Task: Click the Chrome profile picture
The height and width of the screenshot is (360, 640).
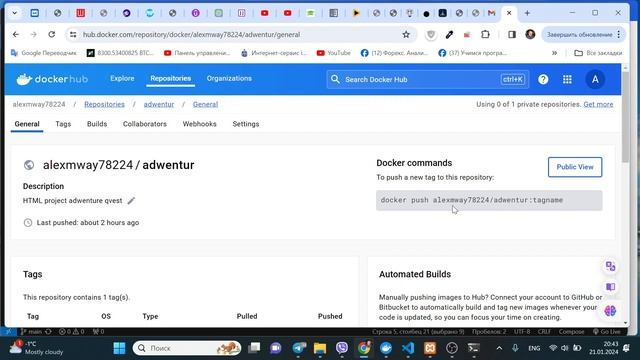Action: coord(530,34)
